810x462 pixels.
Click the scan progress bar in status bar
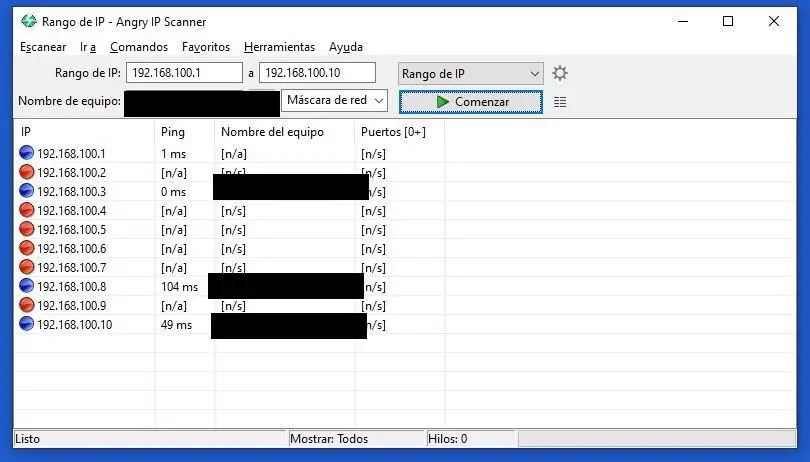(657, 439)
